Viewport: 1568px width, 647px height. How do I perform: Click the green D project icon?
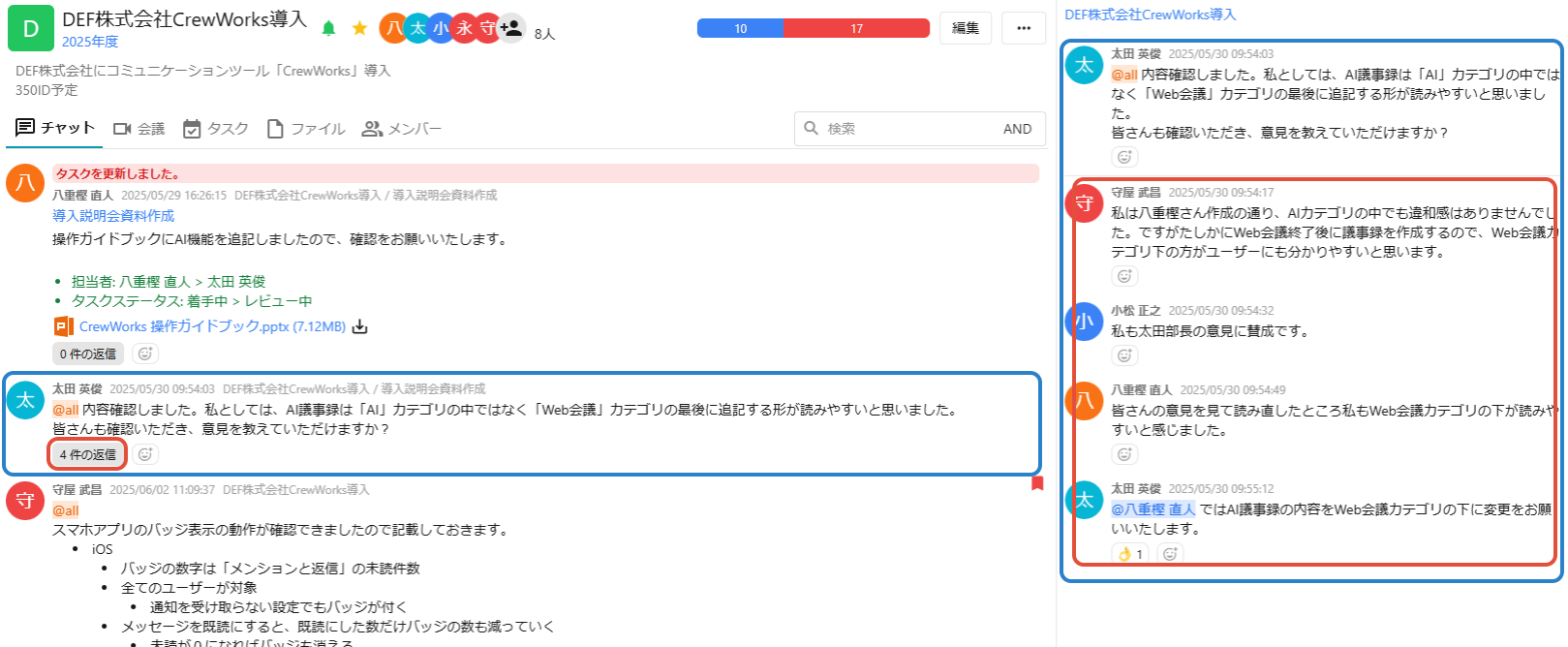click(x=31, y=29)
